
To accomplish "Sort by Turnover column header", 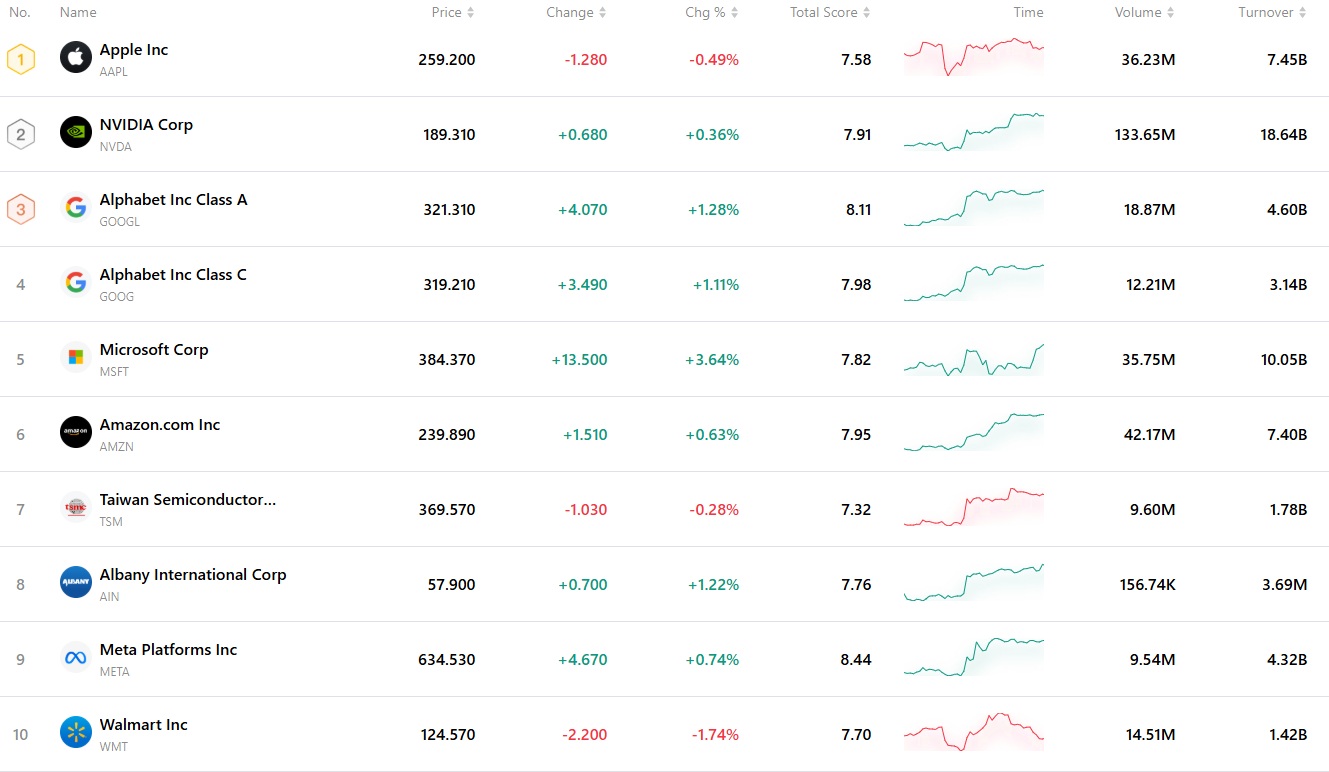I will click(1272, 13).
